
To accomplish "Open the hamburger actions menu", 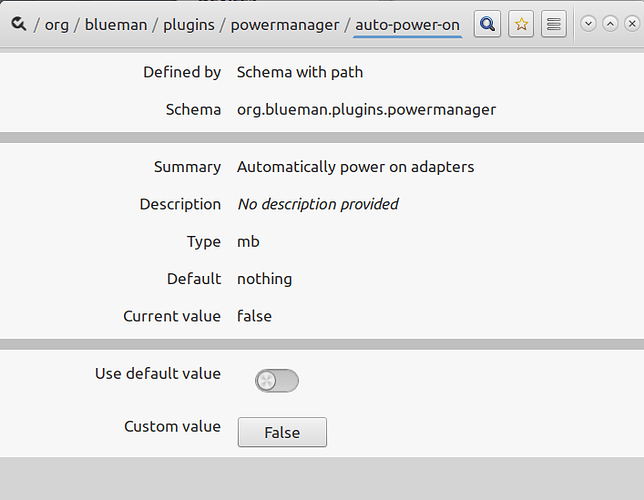I will pos(554,24).
